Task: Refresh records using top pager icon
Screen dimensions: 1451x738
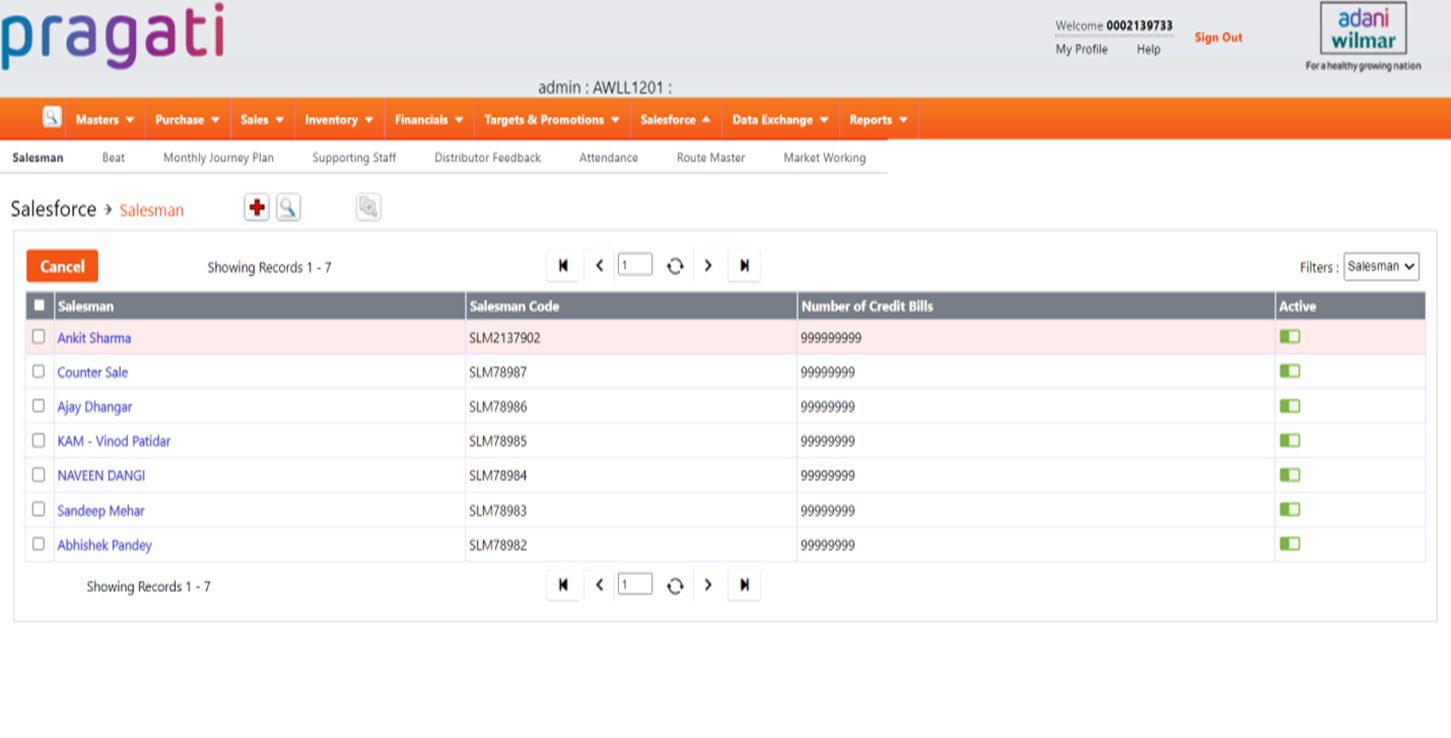Action: click(x=675, y=266)
